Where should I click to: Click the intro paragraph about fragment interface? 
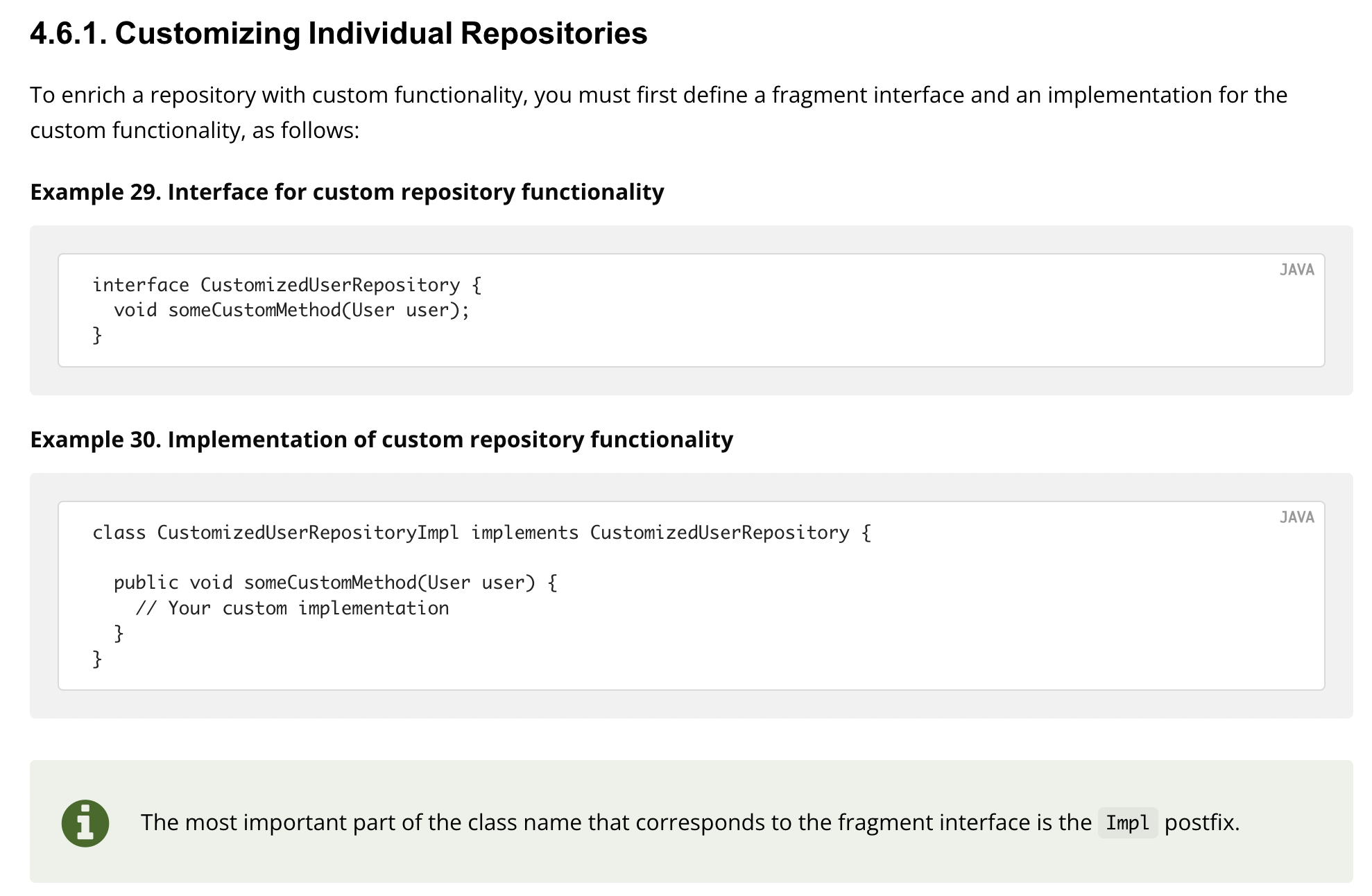658,112
